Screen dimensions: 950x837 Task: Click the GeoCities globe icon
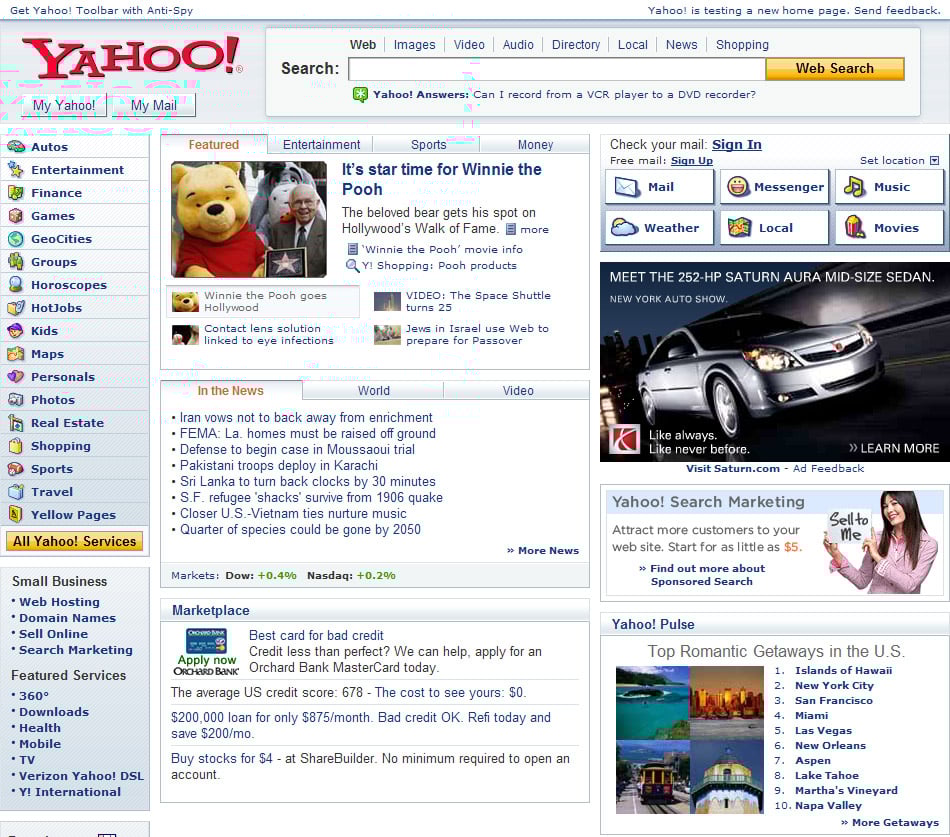15,239
